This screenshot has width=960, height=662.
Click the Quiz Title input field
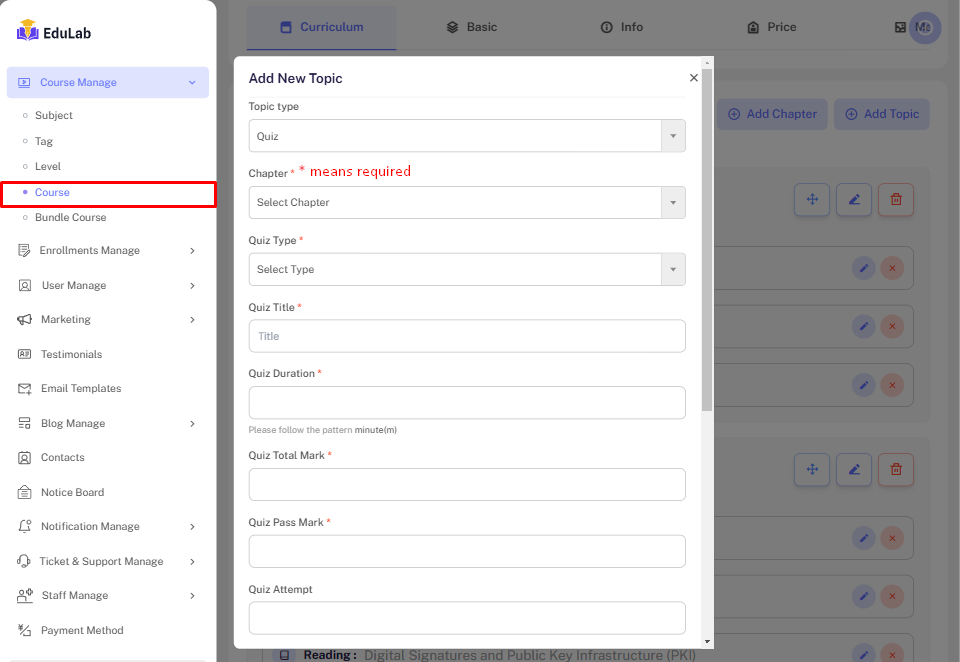click(x=466, y=336)
